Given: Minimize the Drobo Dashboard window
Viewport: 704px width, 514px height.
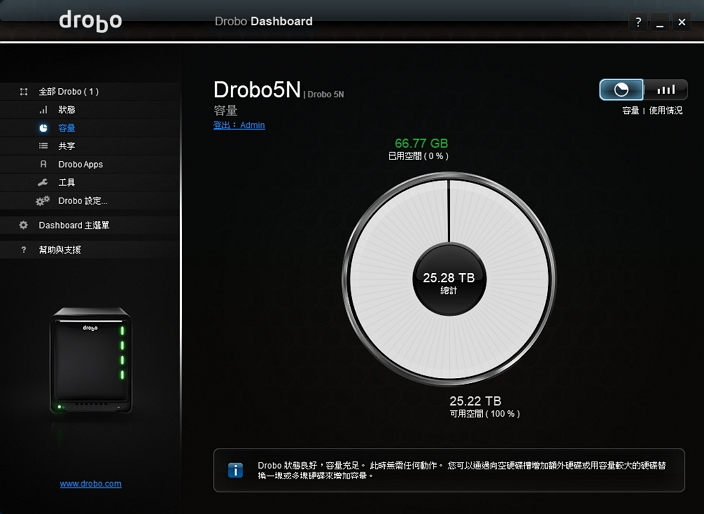Looking at the screenshot, I should tap(660, 22).
